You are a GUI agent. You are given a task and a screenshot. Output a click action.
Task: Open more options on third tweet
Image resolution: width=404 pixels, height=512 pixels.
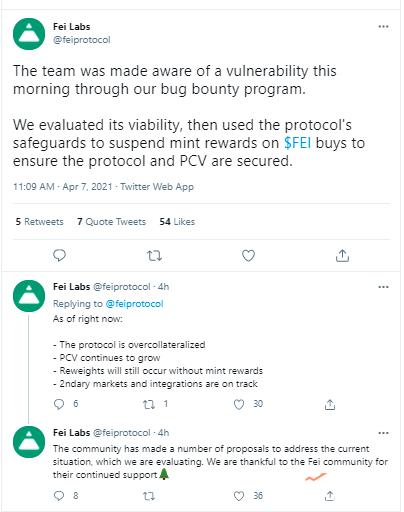point(383,433)
